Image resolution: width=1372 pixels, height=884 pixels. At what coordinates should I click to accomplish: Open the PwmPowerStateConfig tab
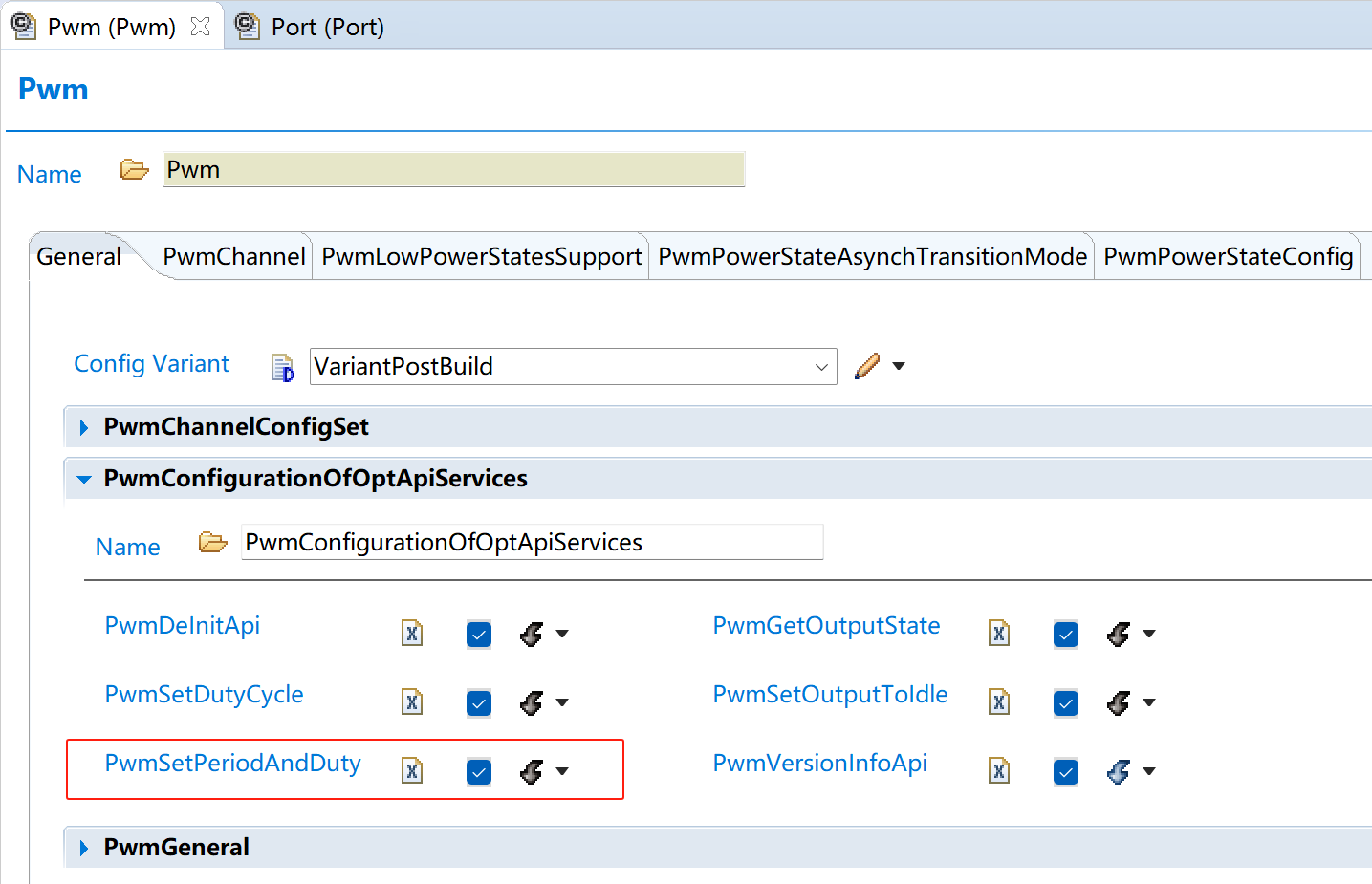point(1228,256)
